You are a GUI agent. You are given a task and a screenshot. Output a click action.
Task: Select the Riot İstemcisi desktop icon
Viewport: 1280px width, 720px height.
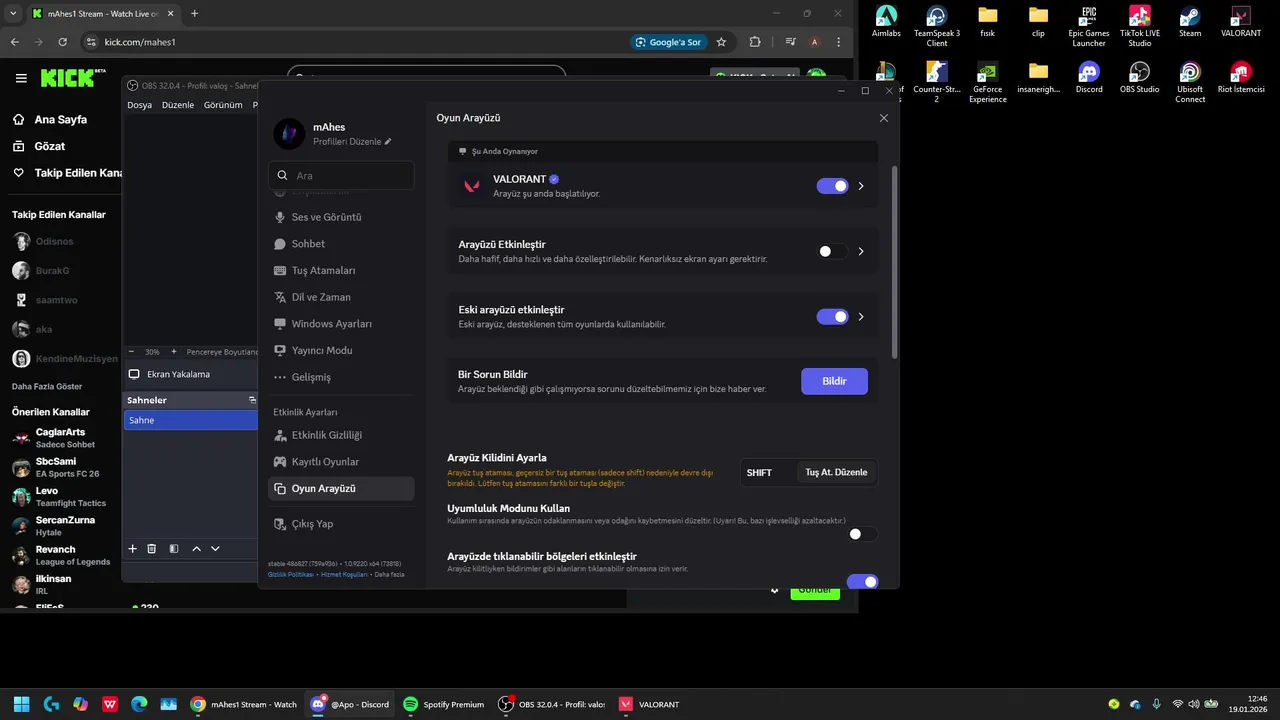pyautogui.click(x=1241, y=79)
